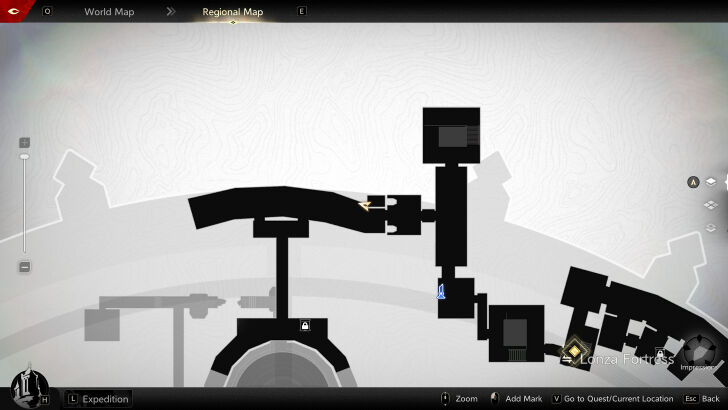
Task: Click the double chevron between map tabs
Action: pyautogui.click(x=171, y=12)
